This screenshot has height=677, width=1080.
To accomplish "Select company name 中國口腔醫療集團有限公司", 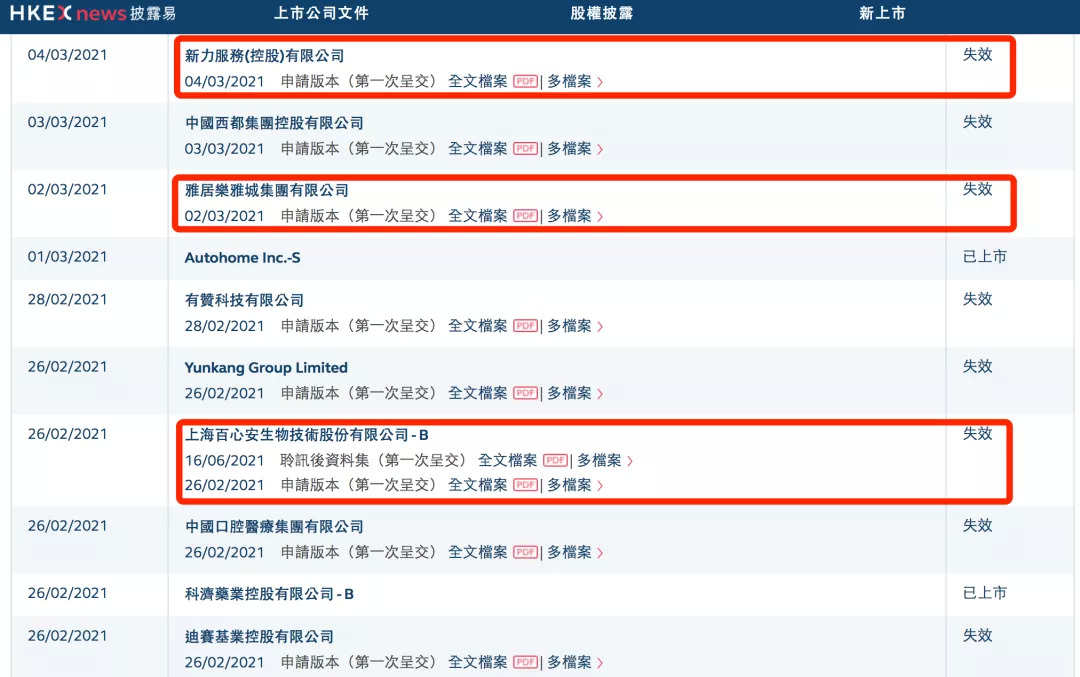I will tap(274, 527).
